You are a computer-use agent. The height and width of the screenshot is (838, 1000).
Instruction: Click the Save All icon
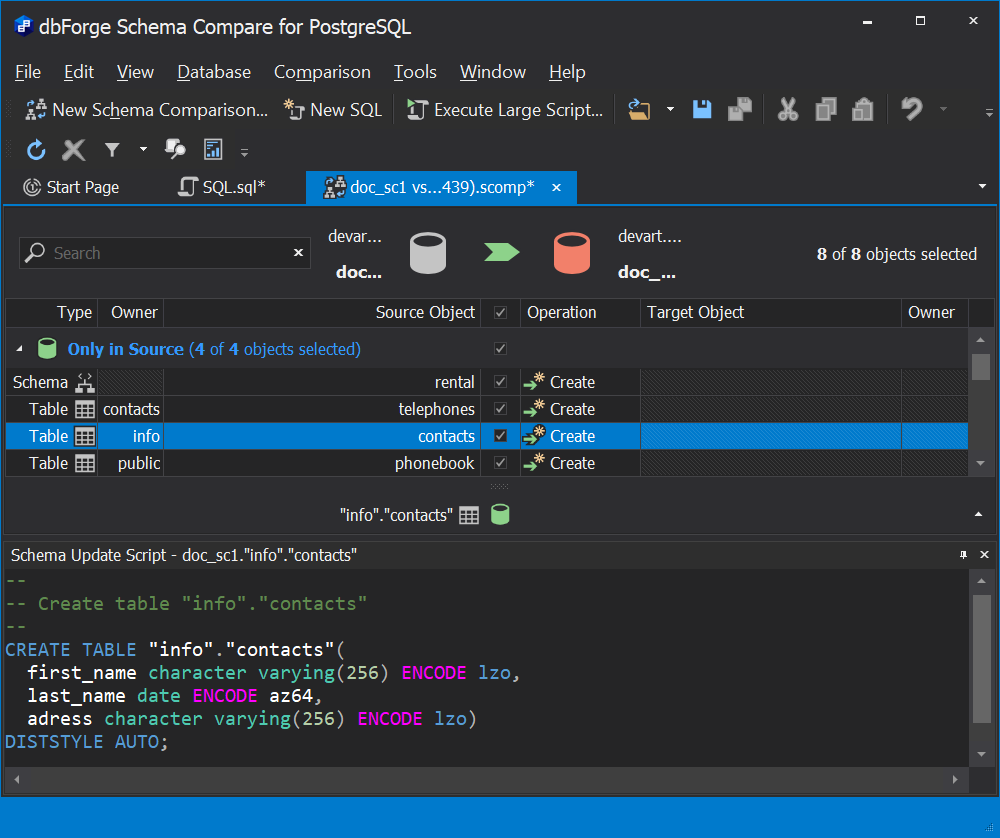click(740, 110)
